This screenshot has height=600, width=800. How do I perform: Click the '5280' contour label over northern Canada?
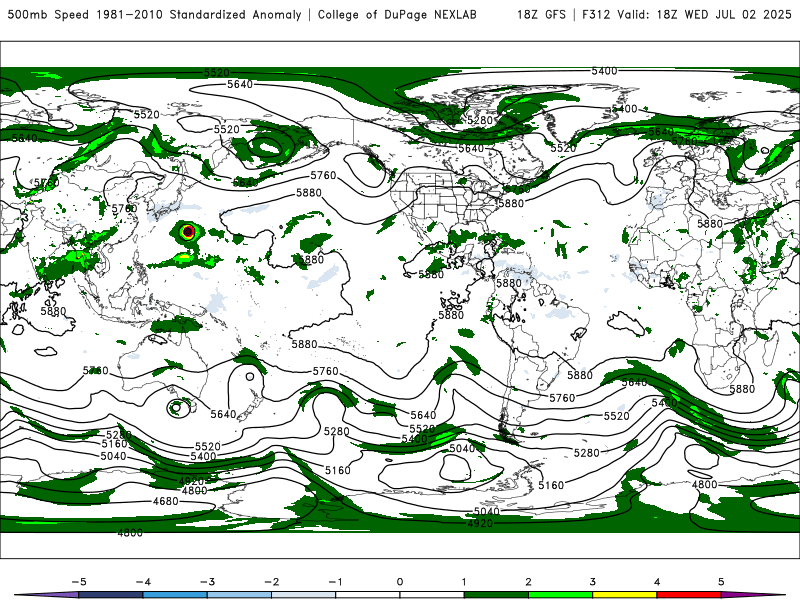[x=480, y=120]
